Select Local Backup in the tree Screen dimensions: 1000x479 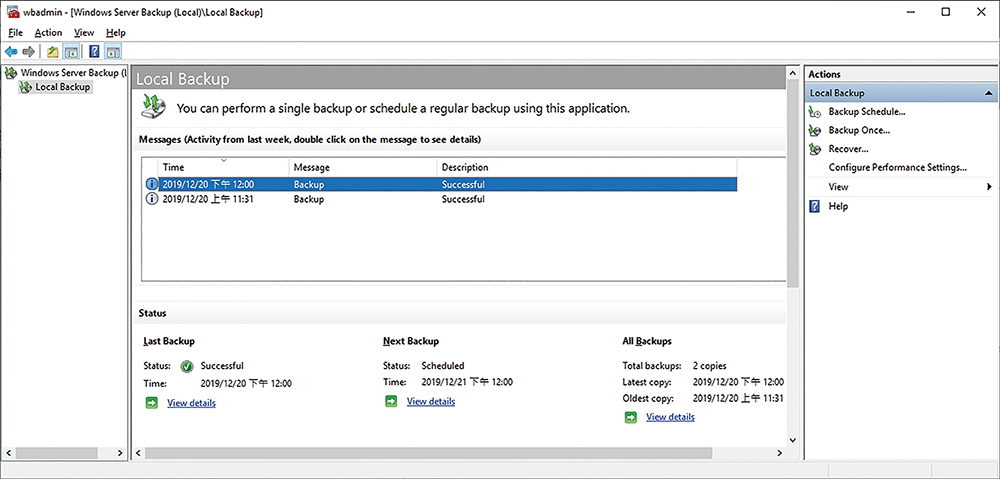[x=63, y=87]
